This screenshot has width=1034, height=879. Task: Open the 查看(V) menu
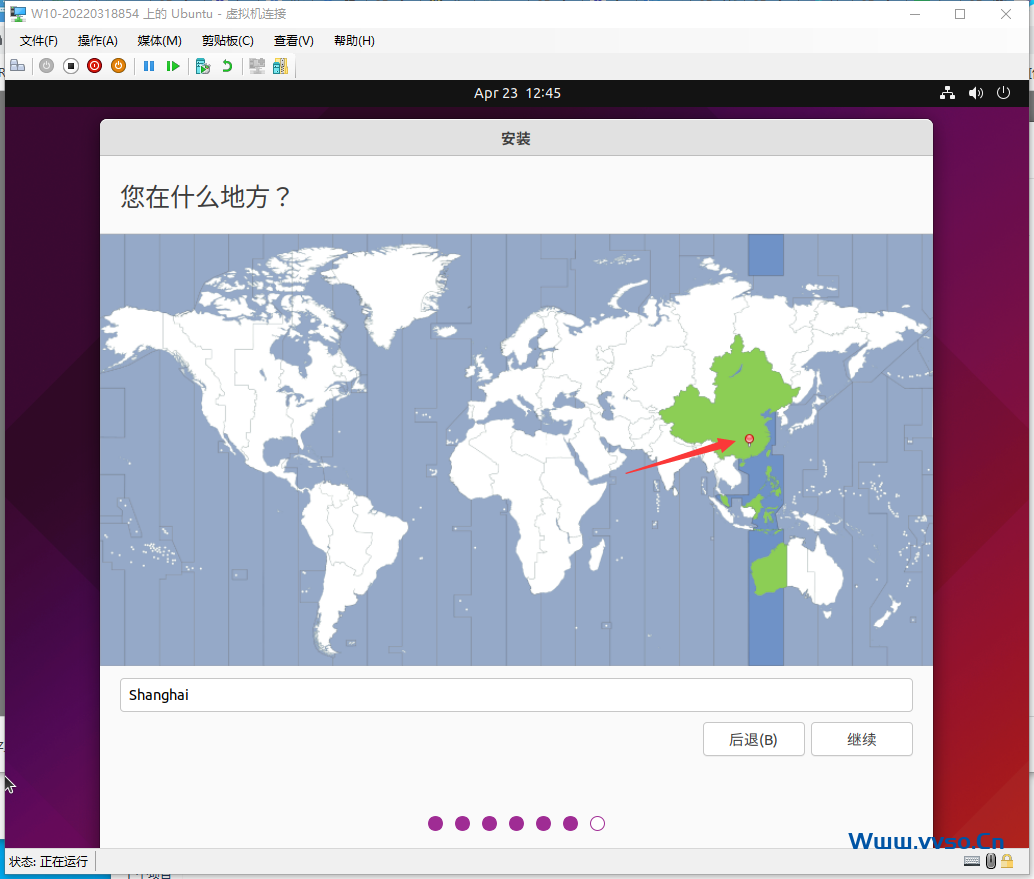292,41
